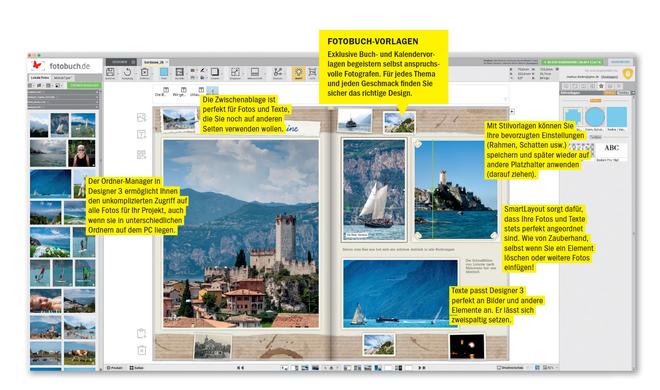Click the ferry boat thumbnail in top strip

(354, 120)
